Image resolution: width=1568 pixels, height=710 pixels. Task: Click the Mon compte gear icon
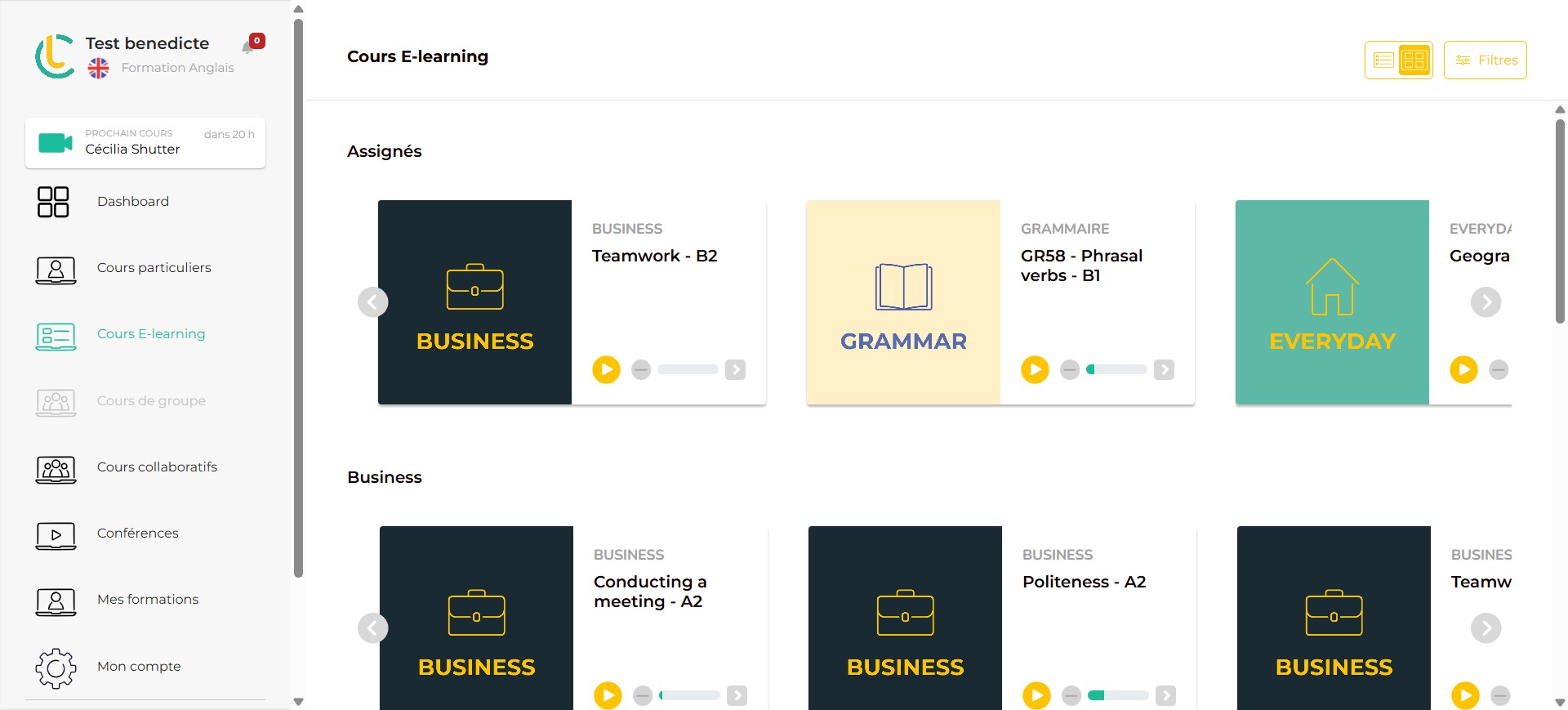tap(56, 668)
